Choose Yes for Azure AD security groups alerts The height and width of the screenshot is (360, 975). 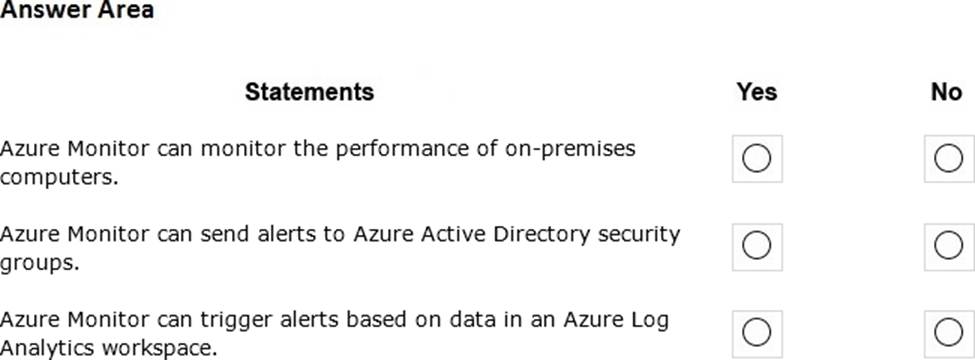(x=757, y=246)
